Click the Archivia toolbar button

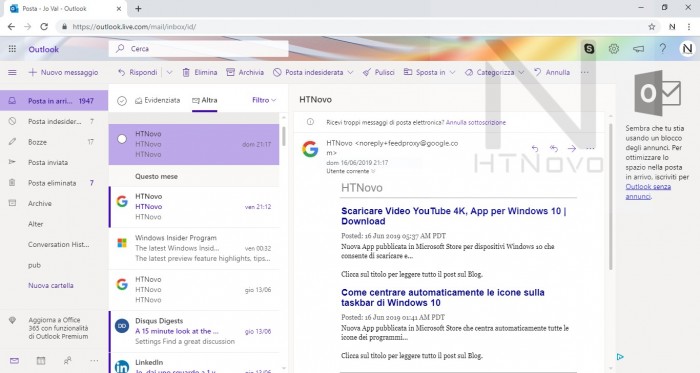tap(245, 72)
